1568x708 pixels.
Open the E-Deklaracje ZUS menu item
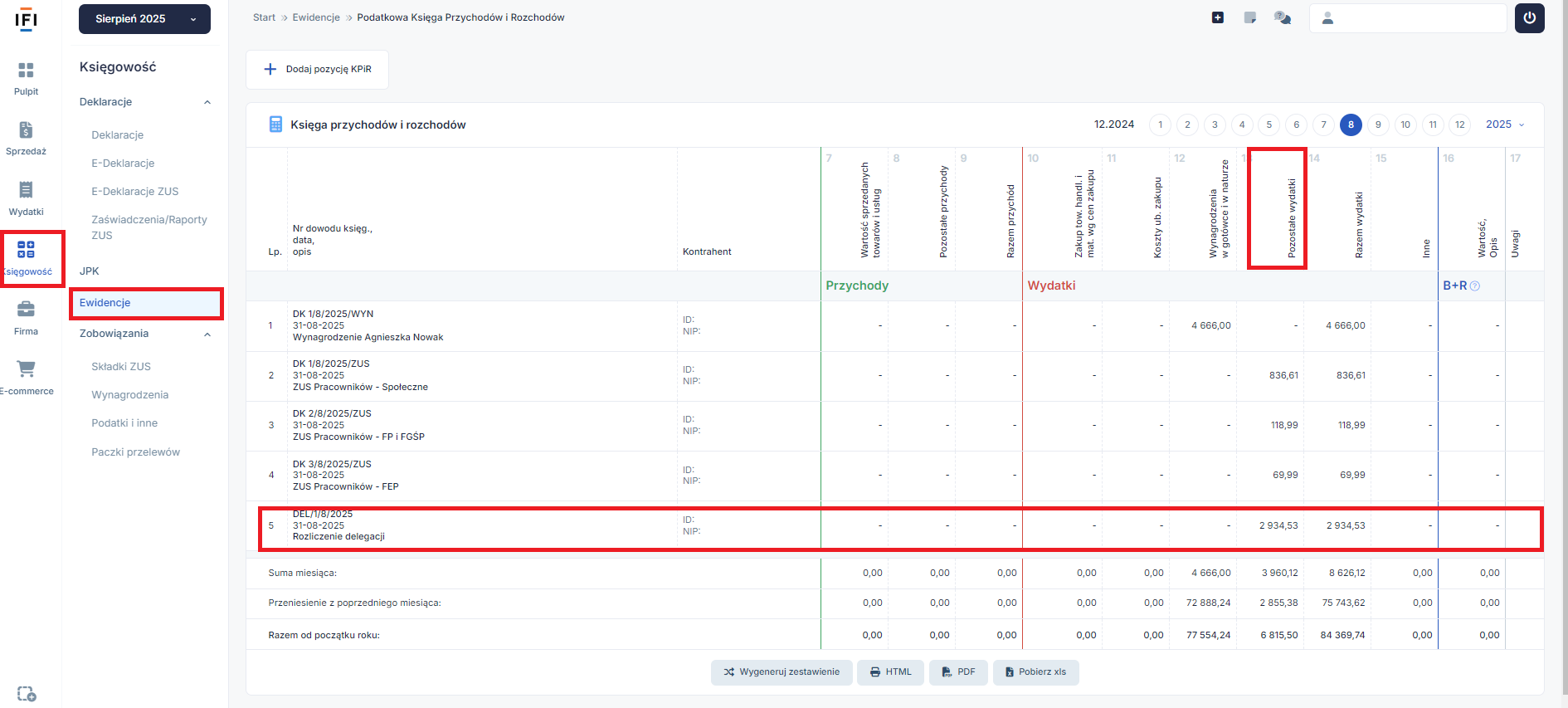tap(134, 192)
